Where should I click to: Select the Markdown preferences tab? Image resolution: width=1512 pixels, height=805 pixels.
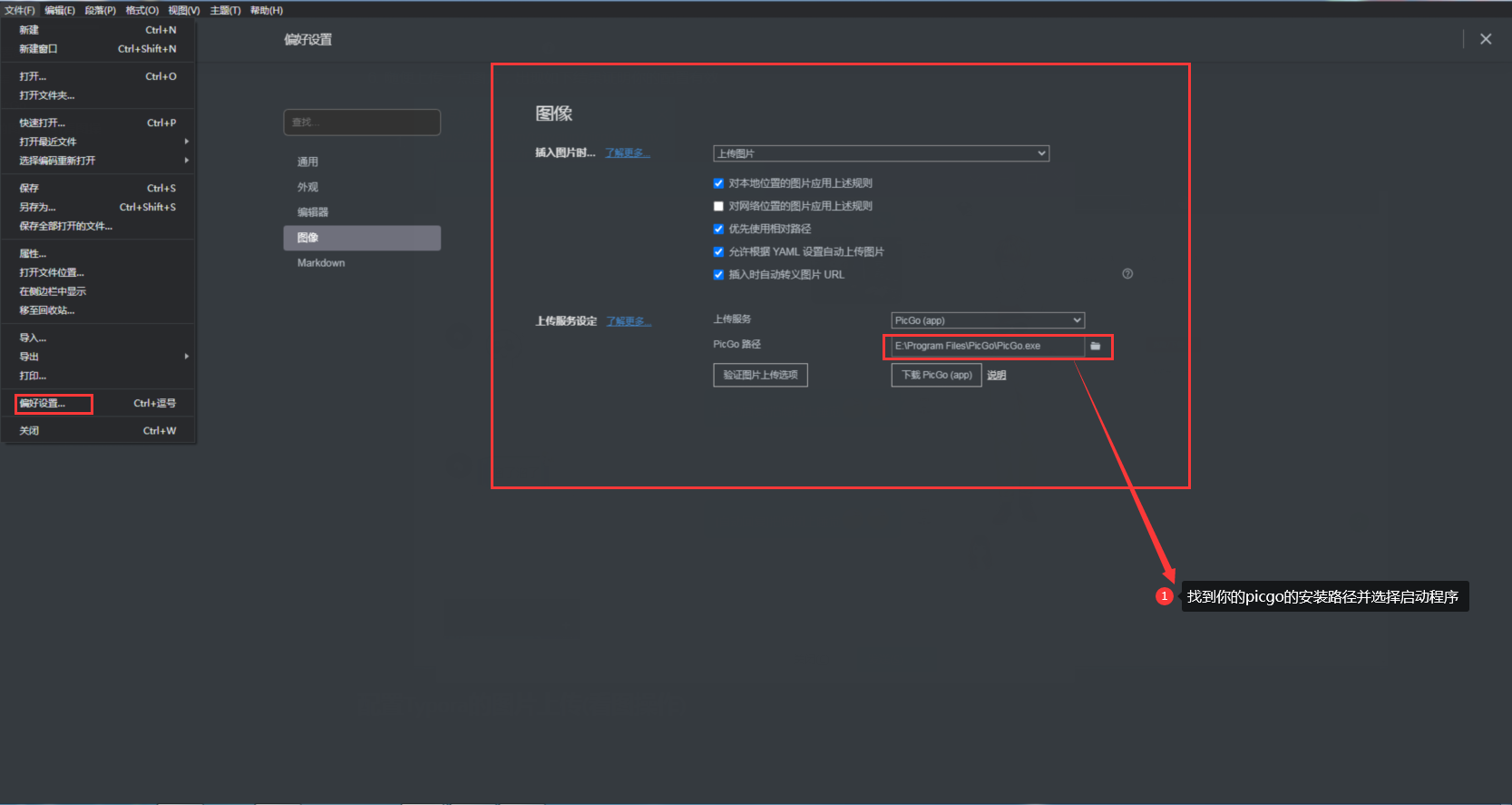tap(362, 263)
